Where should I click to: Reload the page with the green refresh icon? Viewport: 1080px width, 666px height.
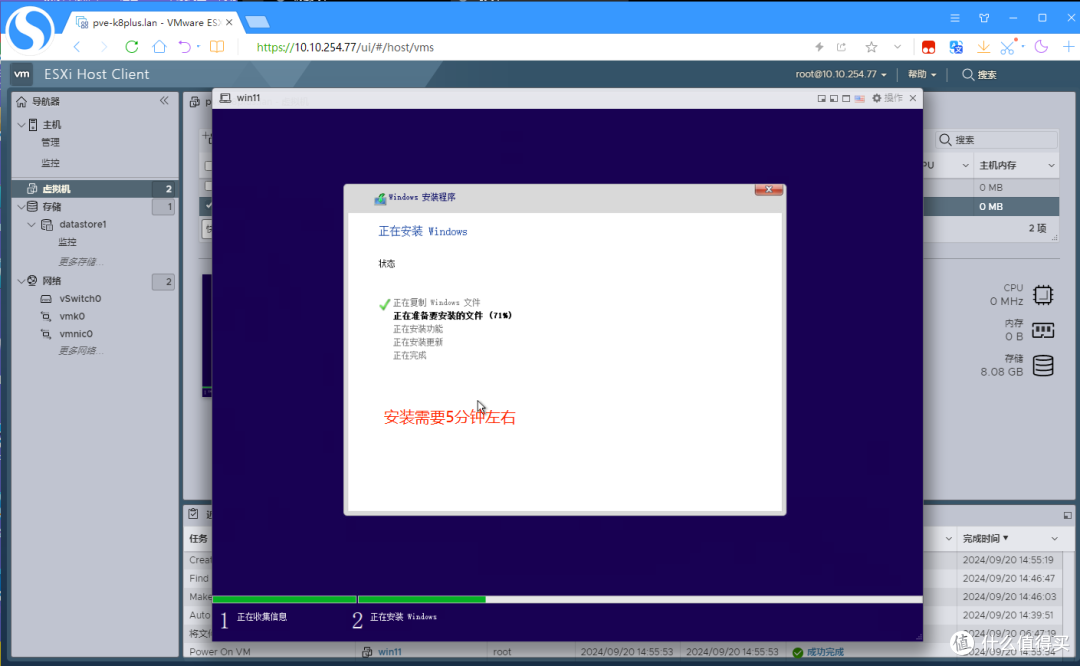132,47
